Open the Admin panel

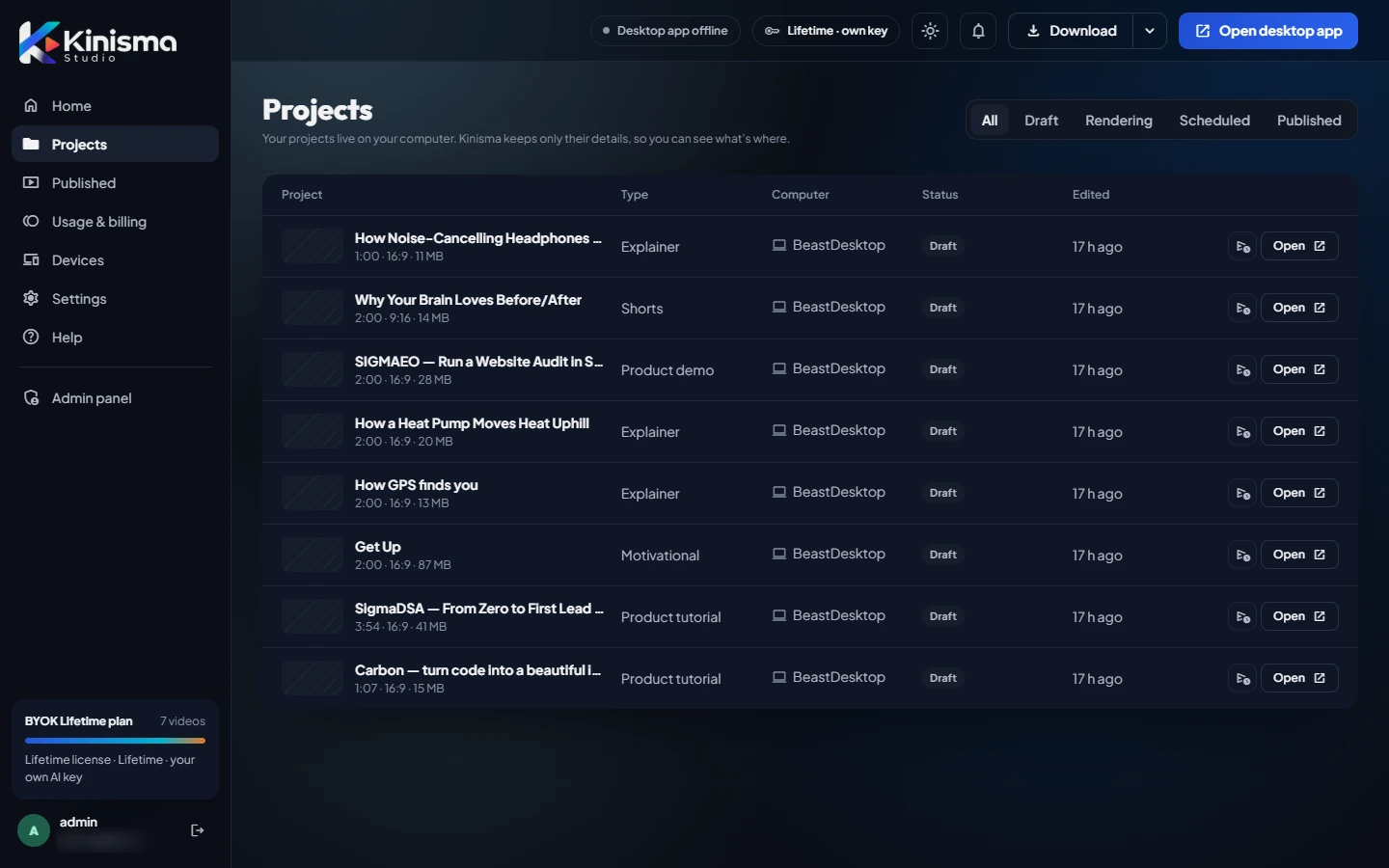[115, 398]
